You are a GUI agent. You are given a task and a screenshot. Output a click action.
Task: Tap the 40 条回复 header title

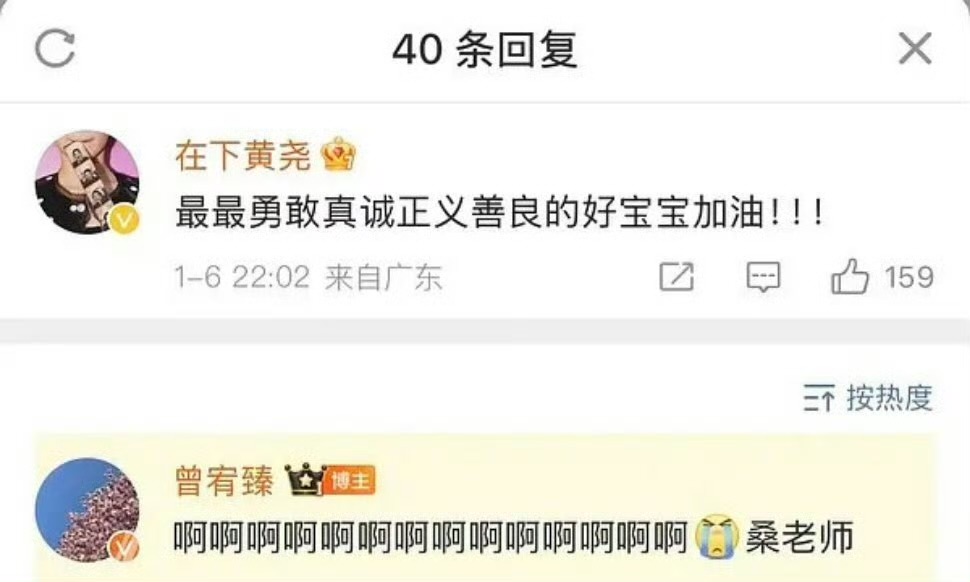[485, 49]
